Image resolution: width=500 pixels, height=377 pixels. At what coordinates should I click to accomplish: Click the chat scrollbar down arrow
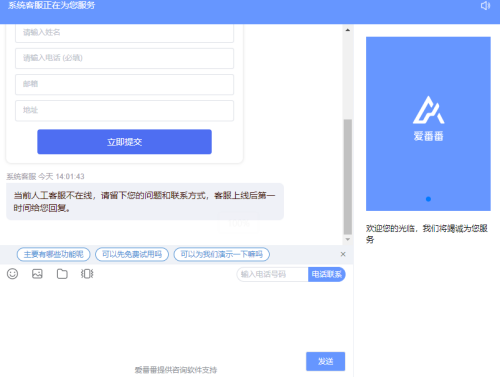coord(348,239)
